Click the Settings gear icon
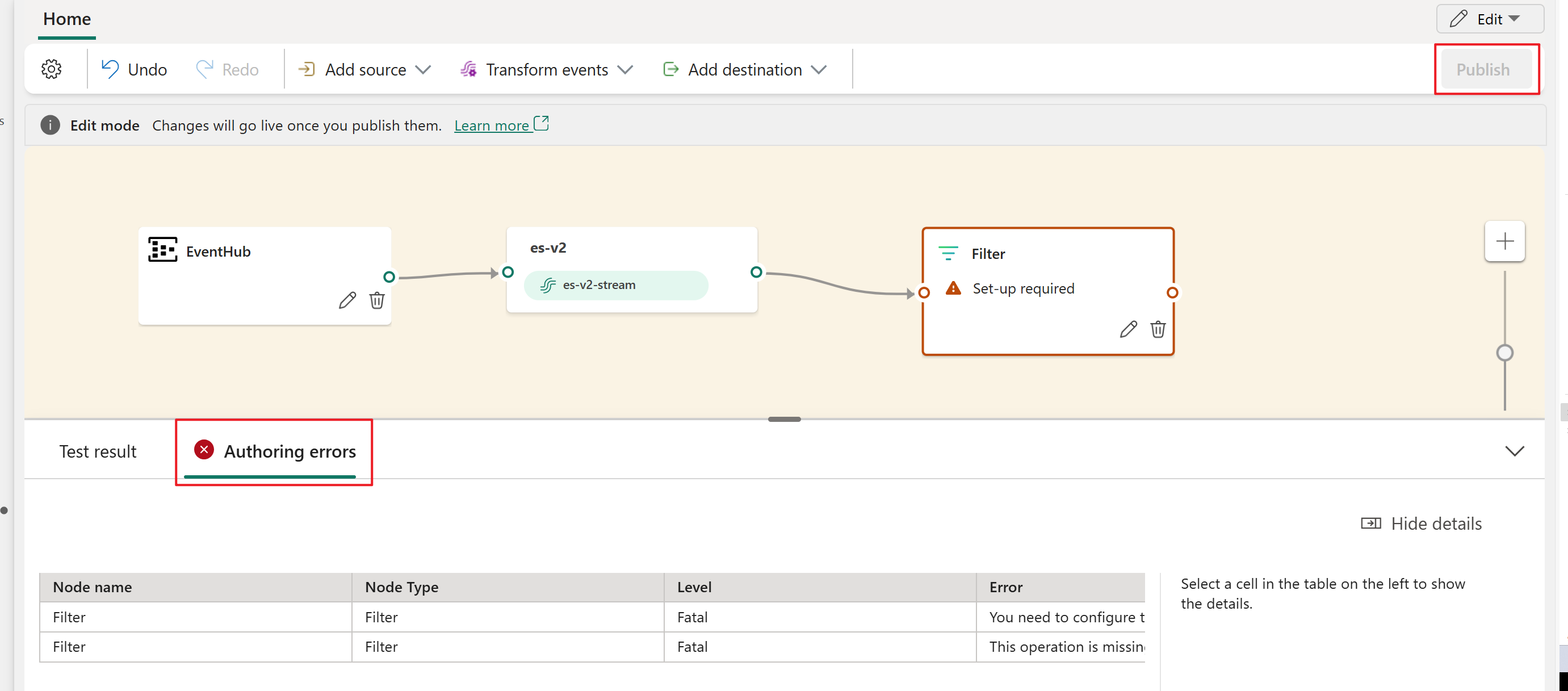This screenshot has width=1568, height=691. click(51, 68)
